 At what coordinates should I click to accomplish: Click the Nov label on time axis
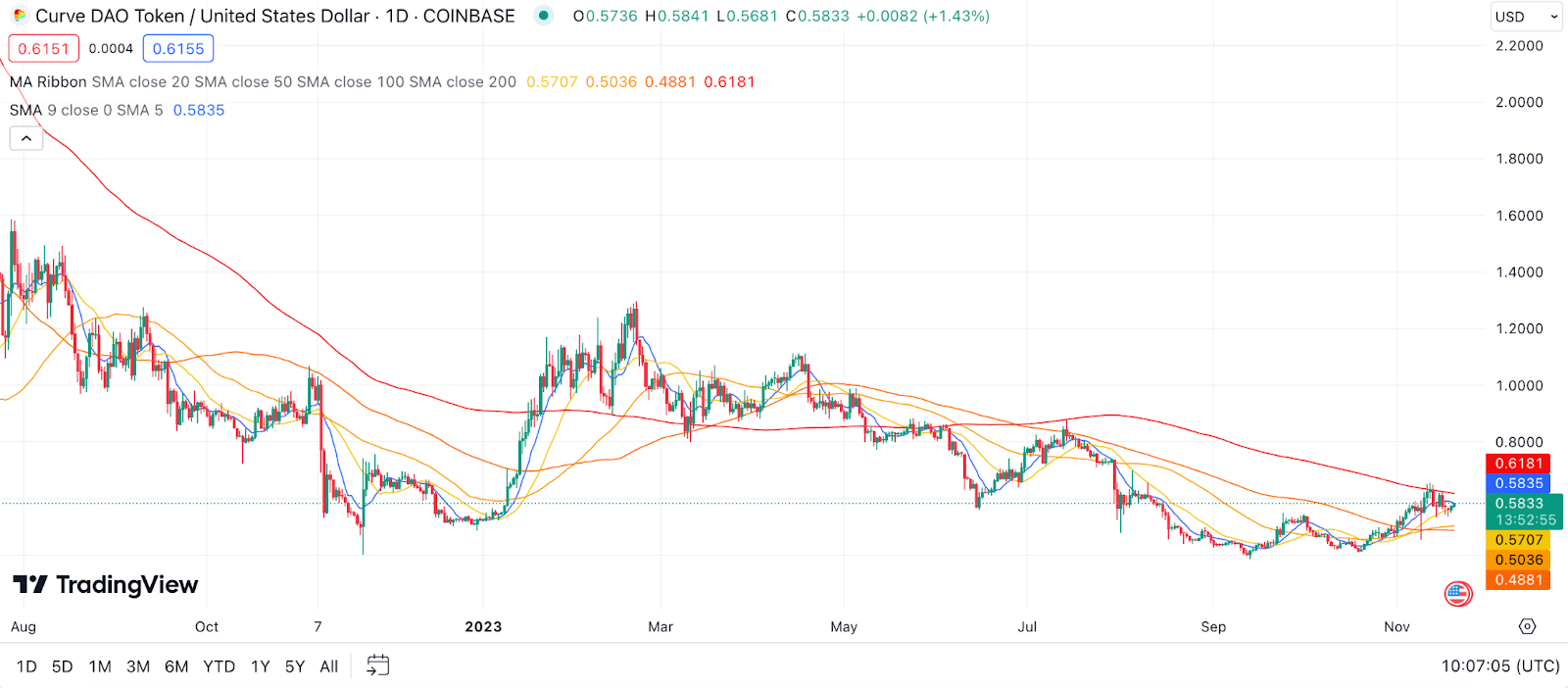click(x=1396, y=627)
